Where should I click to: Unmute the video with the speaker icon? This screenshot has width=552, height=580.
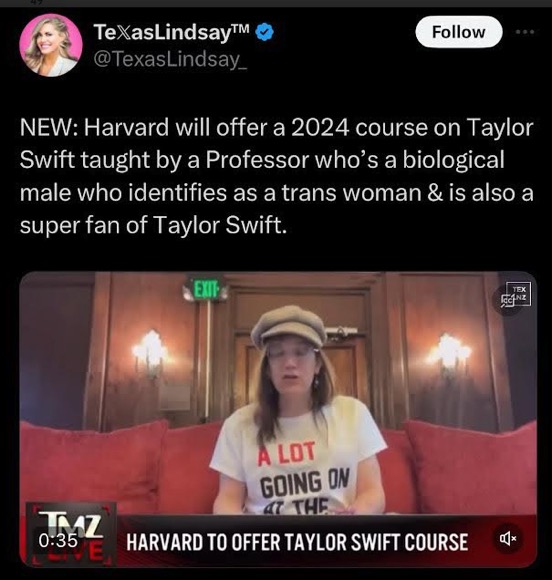[508, 539]
